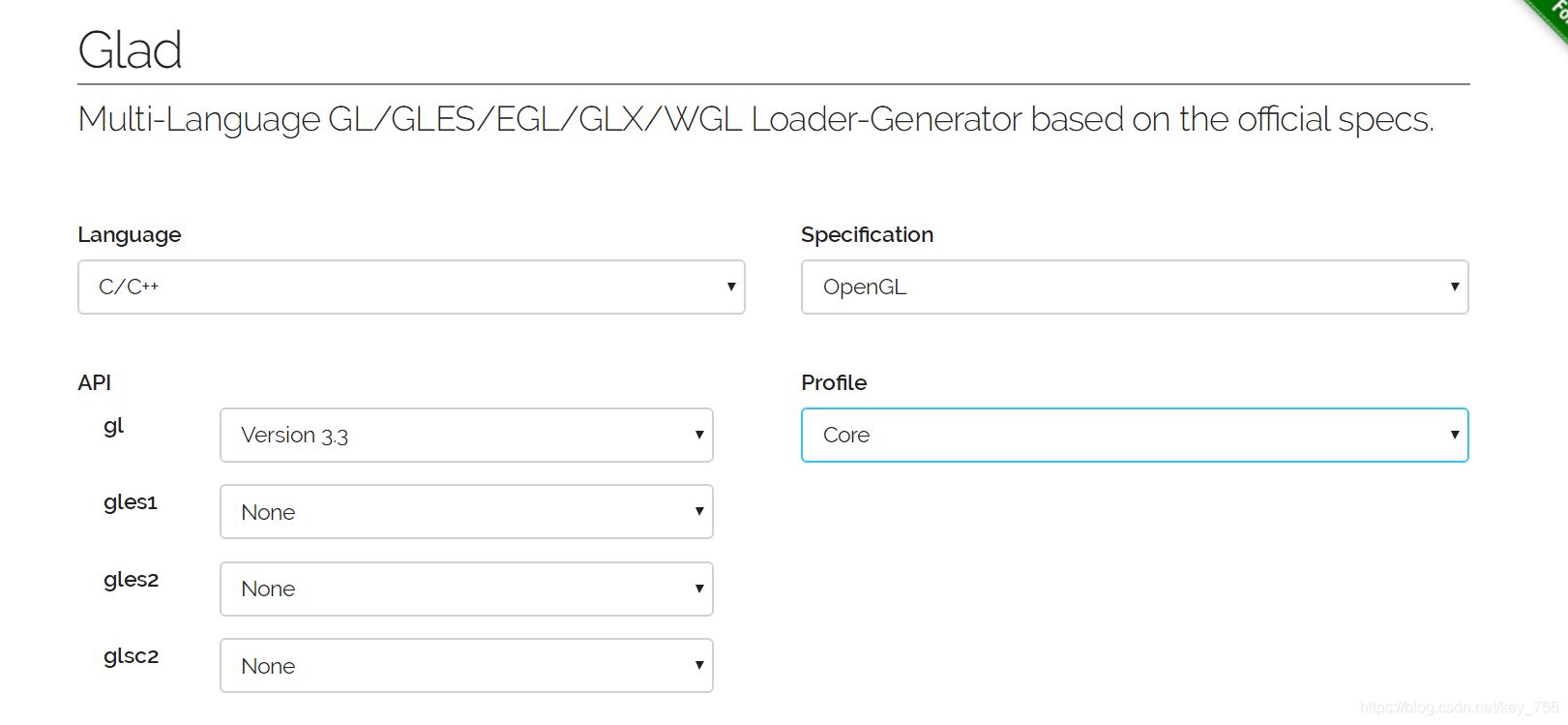This screenshot has width=1568, height=725.
Task: Click the arrow icon of the Specification select
Action: 1455,287
